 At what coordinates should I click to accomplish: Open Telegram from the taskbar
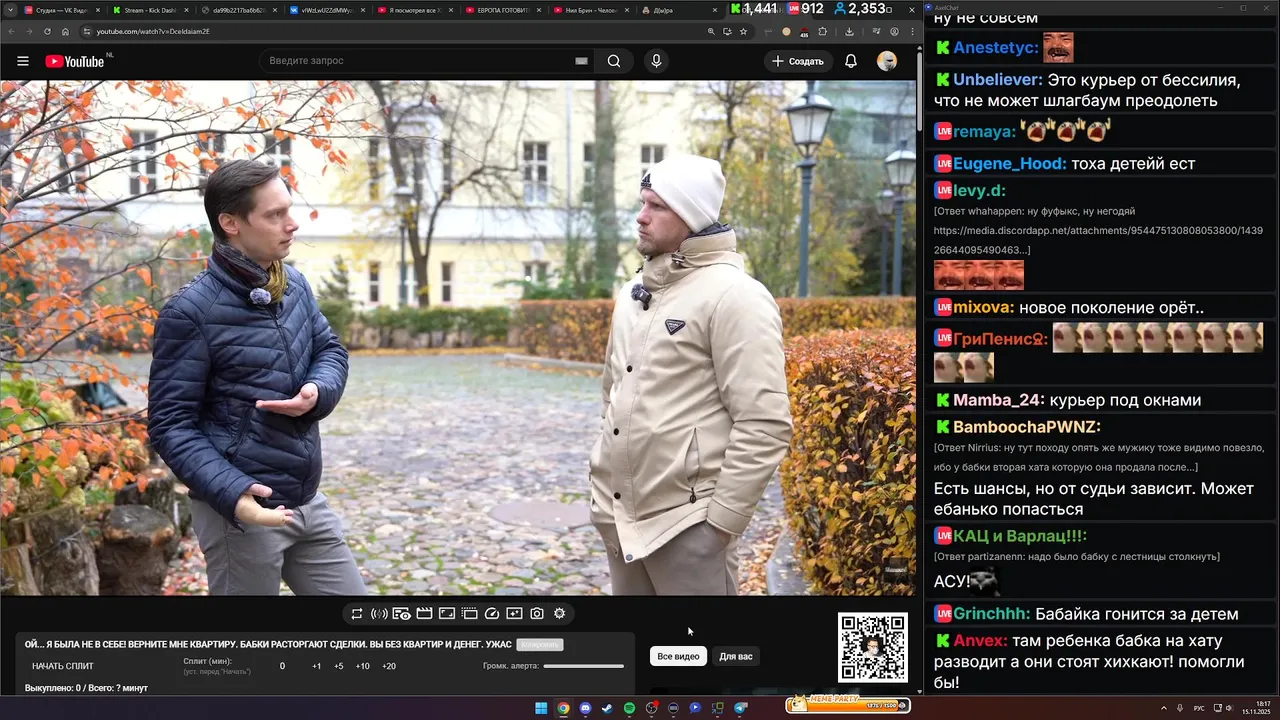click(x=741, y=708)
